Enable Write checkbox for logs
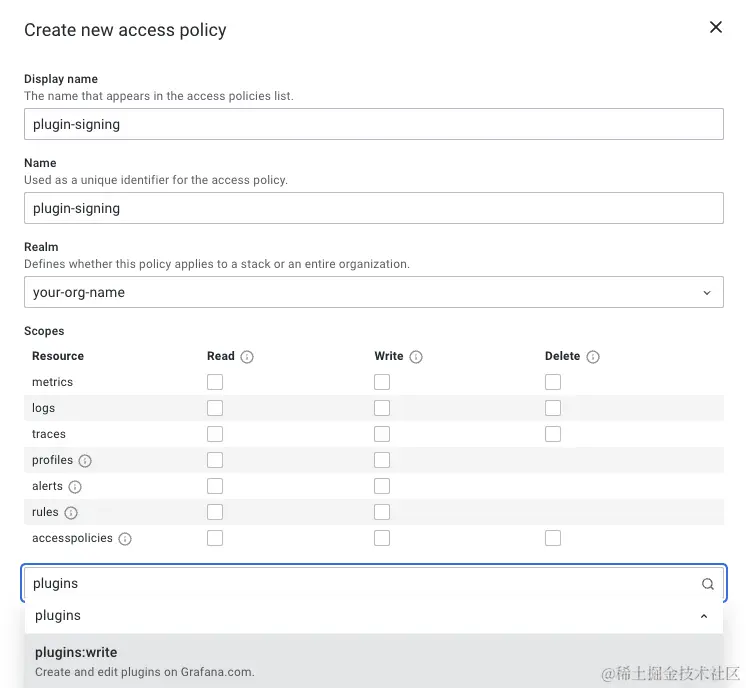 pyautogui.click(x=382, y=408)
